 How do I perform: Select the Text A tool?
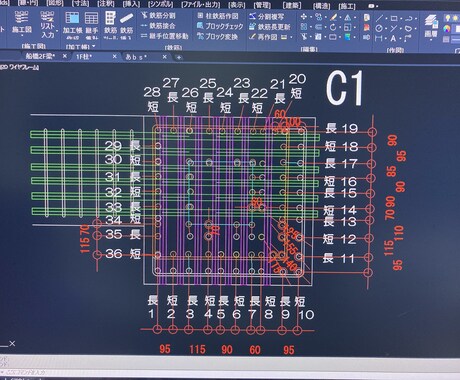point(393,38)
